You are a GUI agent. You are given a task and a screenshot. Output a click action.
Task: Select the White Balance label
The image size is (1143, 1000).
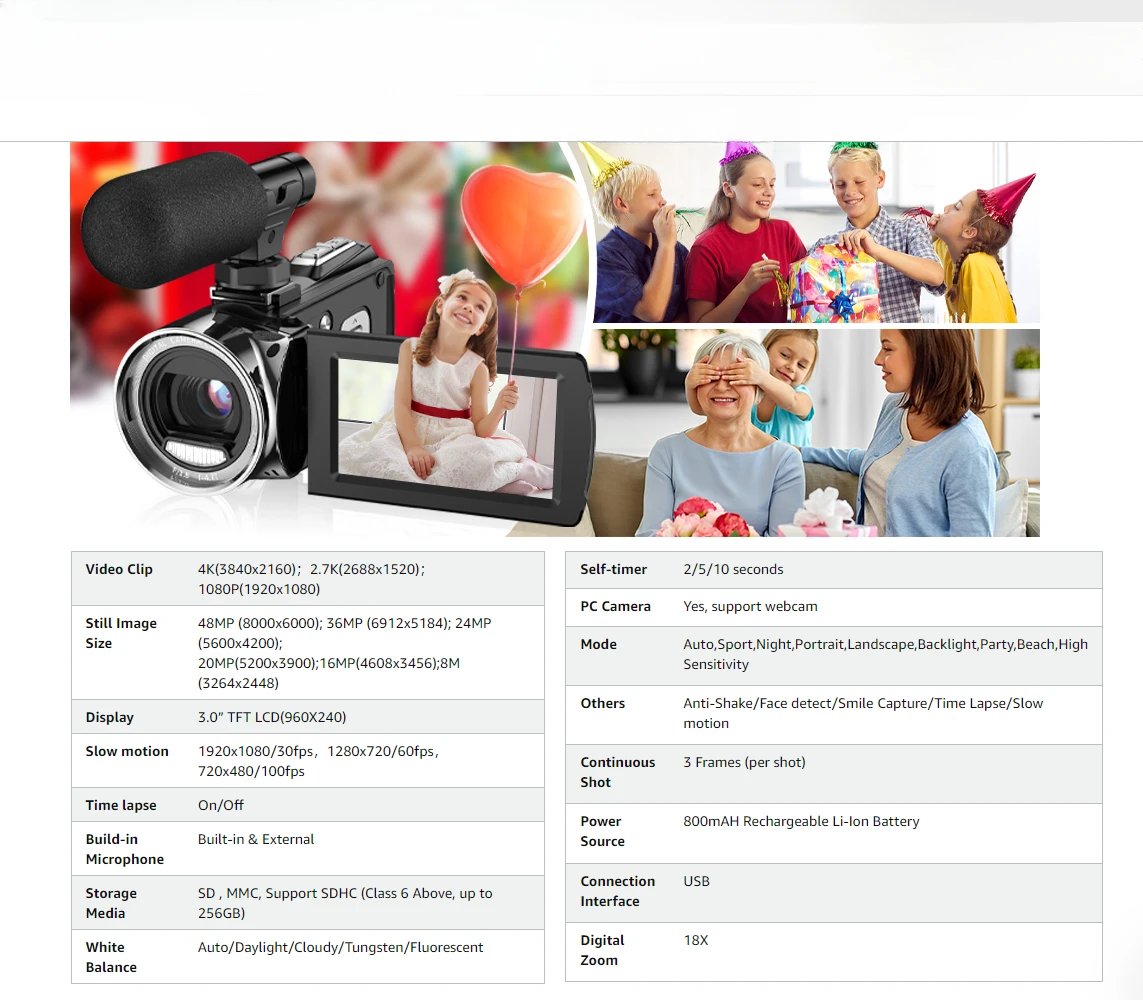110,957
